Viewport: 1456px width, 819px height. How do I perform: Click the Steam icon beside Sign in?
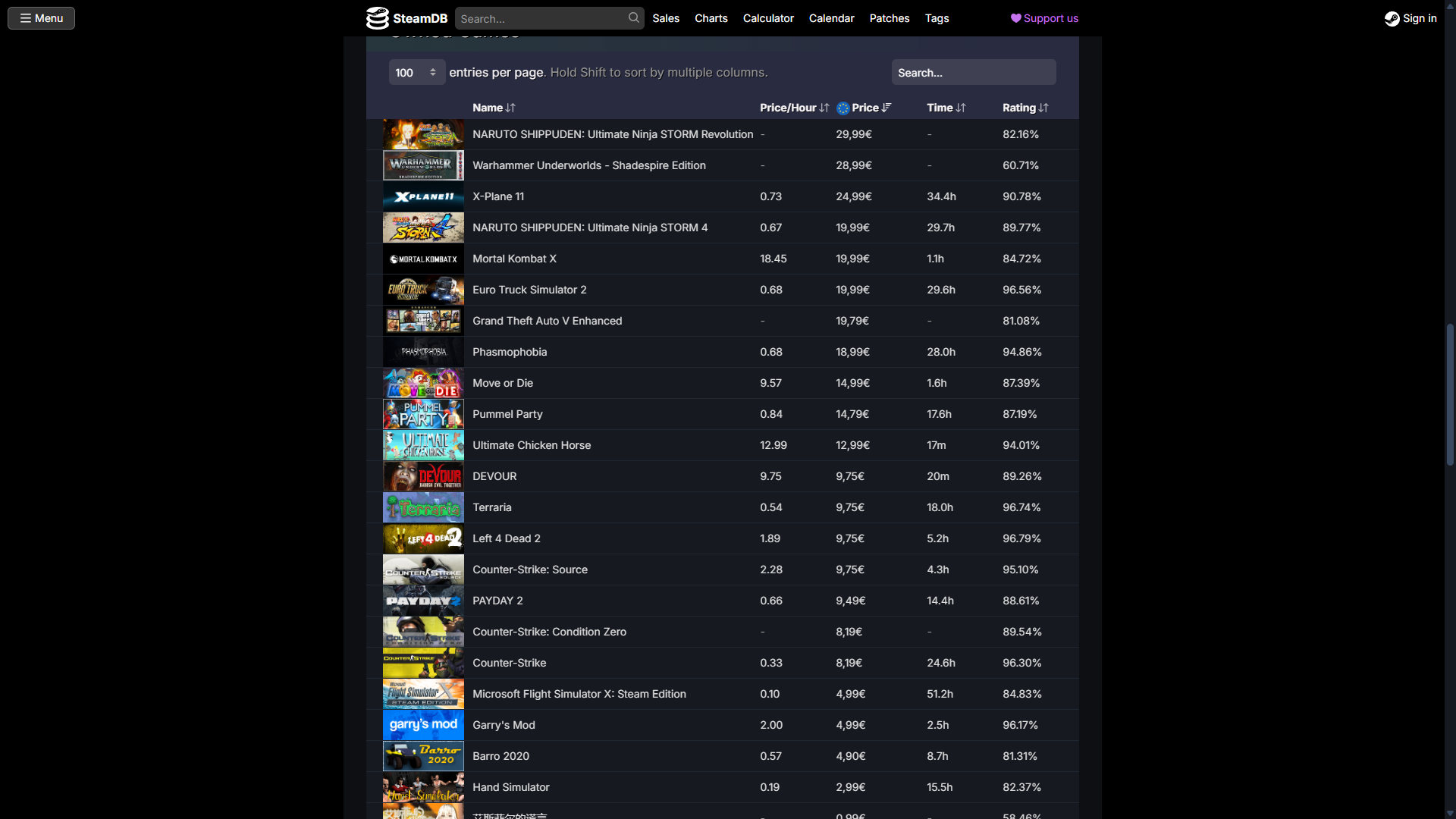pyautogui.click(x=1392, y=18)
